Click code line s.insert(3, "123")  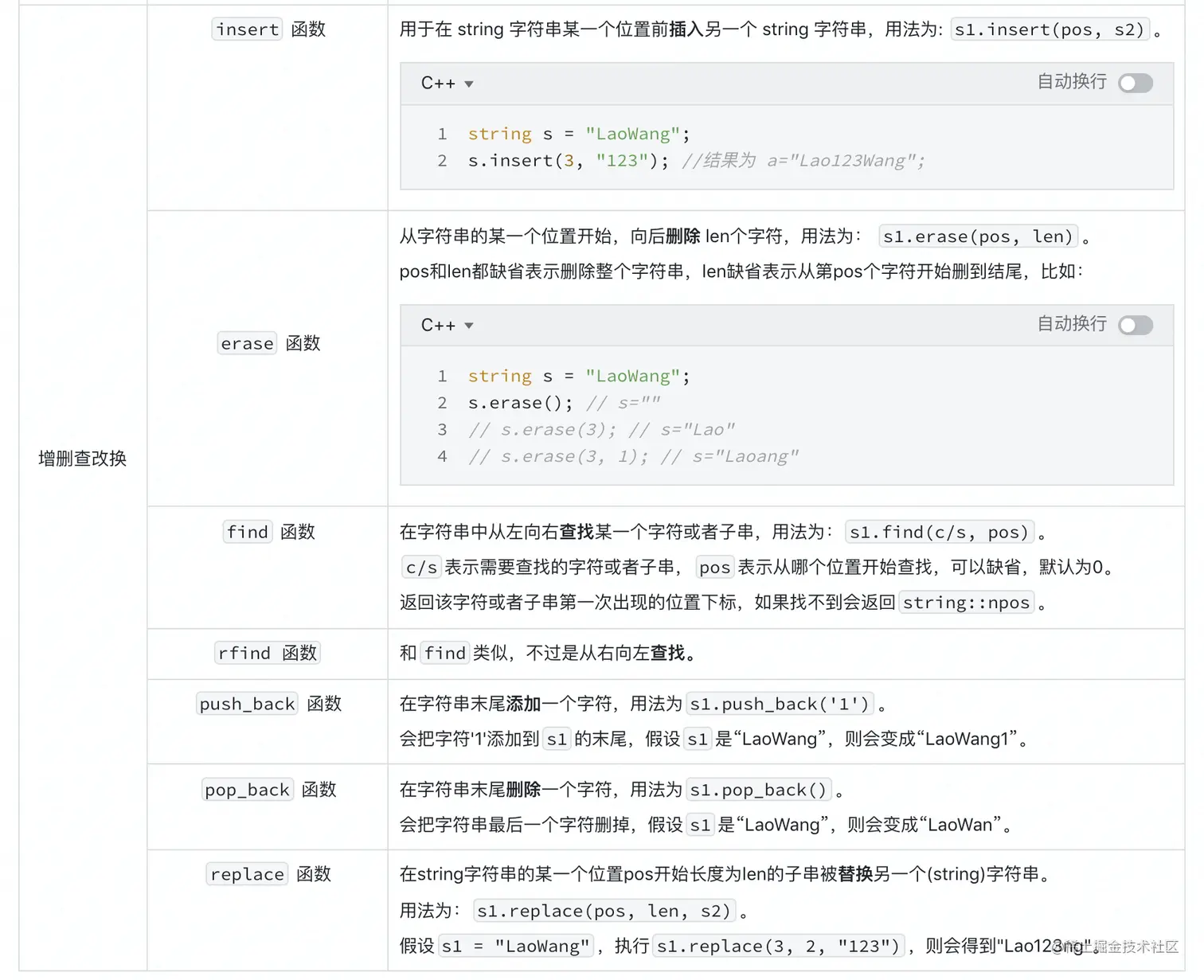pos(568,161)
